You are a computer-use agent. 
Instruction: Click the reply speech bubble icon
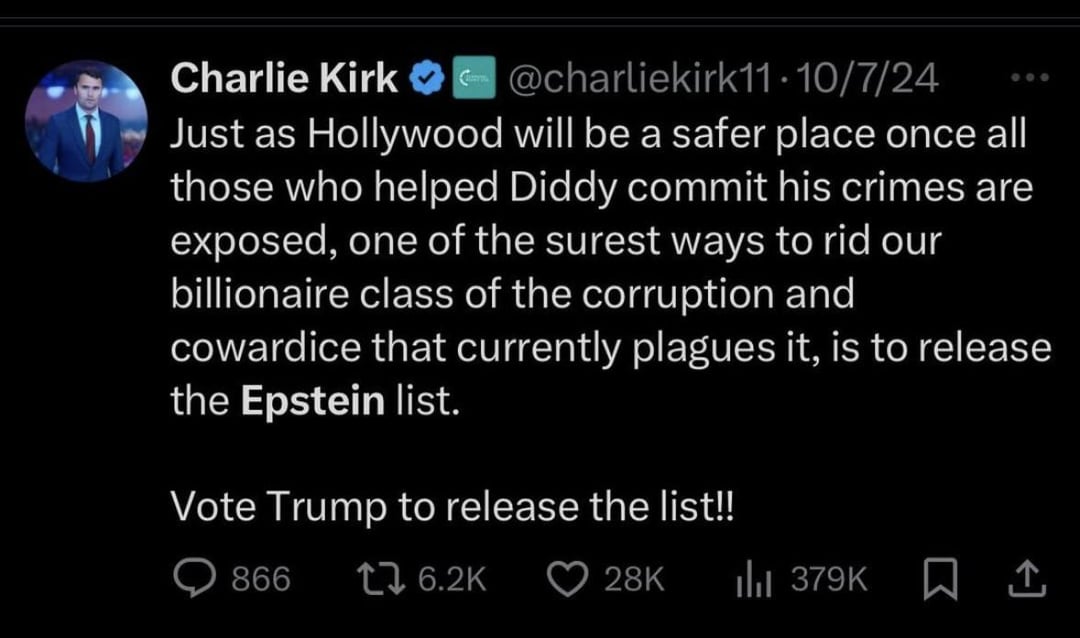point(195,578)
